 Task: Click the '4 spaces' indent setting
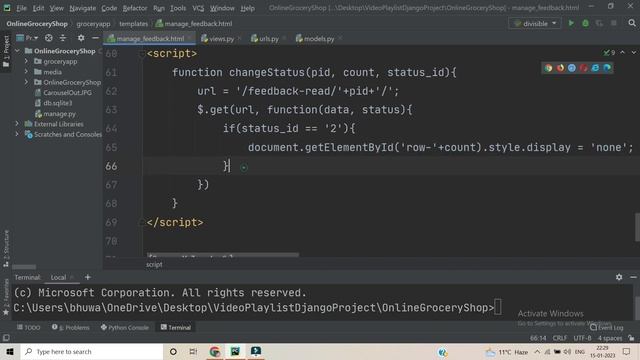click(610, 338)
